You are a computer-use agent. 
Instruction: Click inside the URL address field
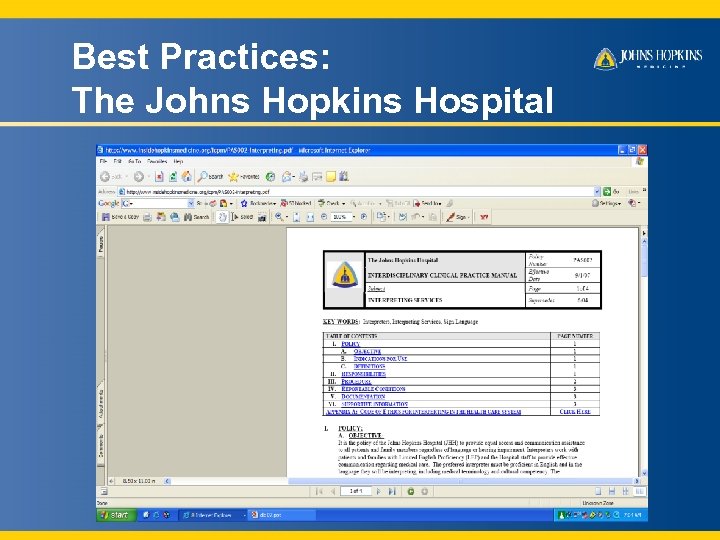356,191
